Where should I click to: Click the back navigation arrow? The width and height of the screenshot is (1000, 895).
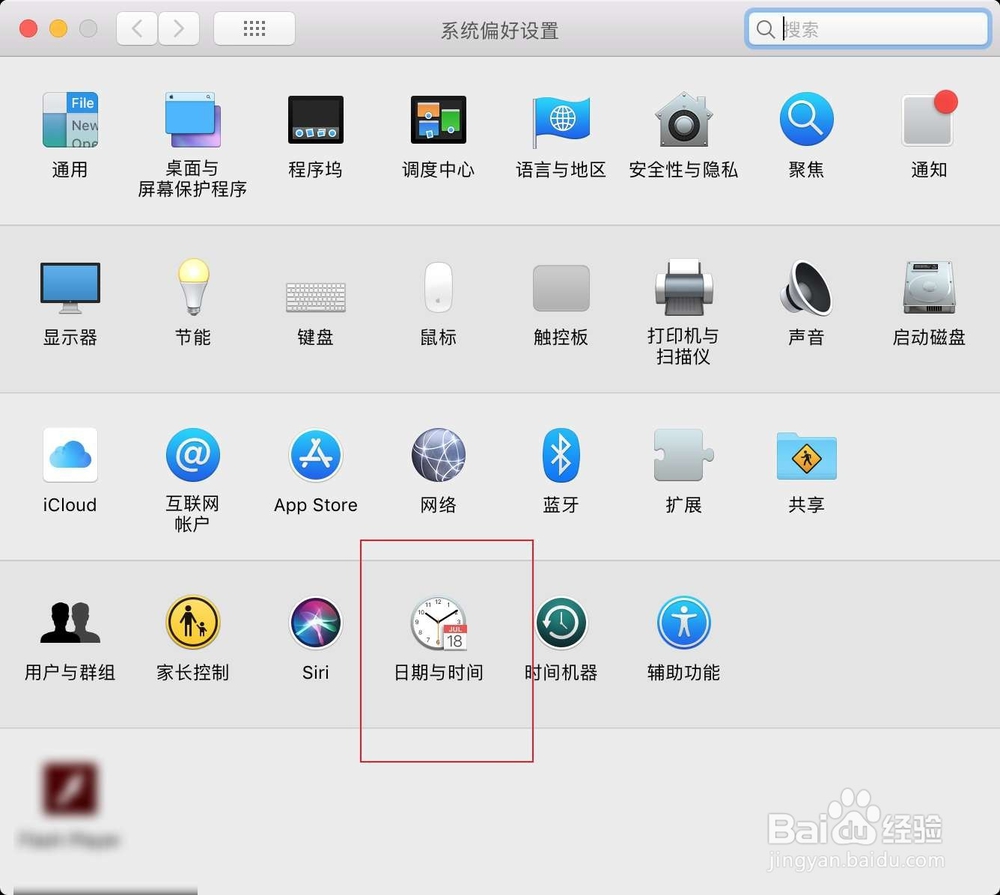[137, 28]
